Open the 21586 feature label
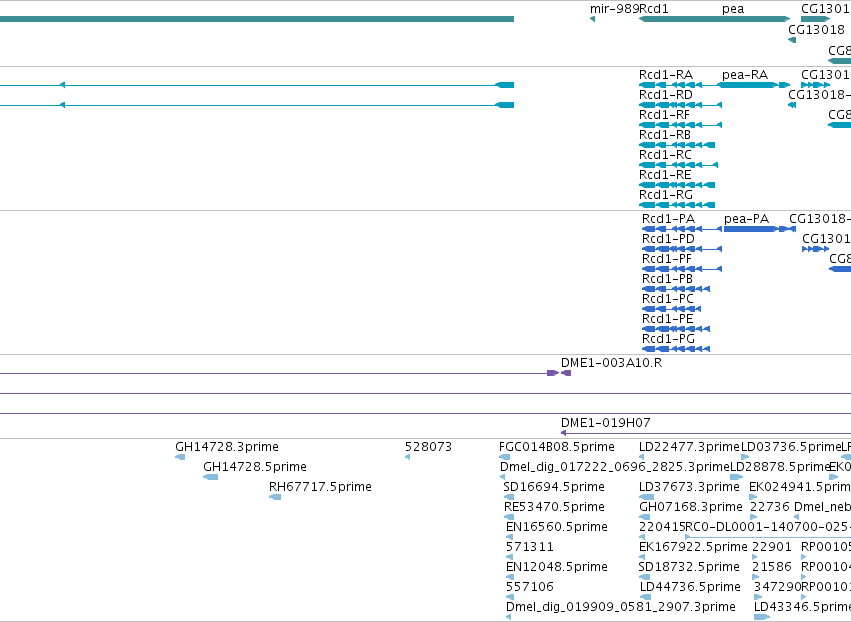 click(x=772, y=568)
